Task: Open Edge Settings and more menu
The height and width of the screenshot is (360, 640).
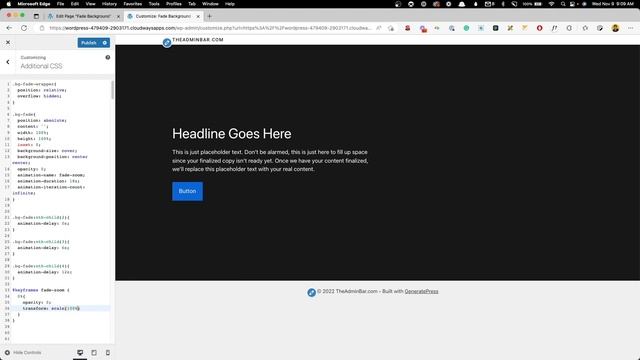Action: coord(631,28)
